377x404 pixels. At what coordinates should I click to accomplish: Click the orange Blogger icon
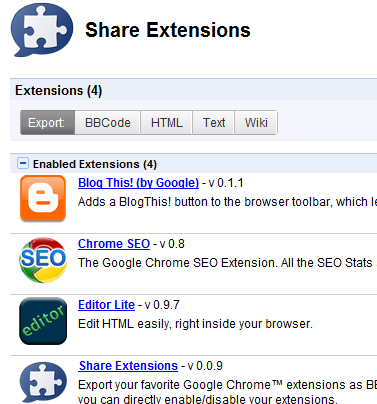(43, 198)
